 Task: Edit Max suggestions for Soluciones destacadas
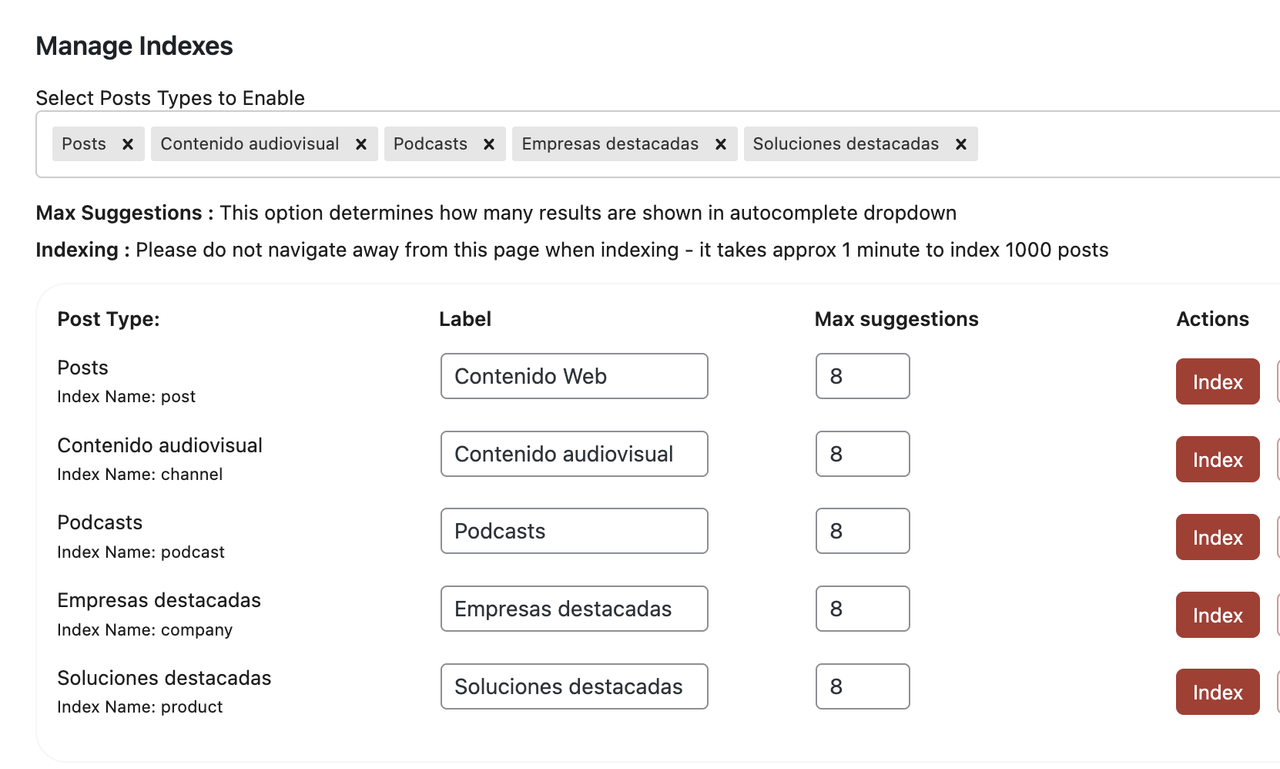click(862, 687)
